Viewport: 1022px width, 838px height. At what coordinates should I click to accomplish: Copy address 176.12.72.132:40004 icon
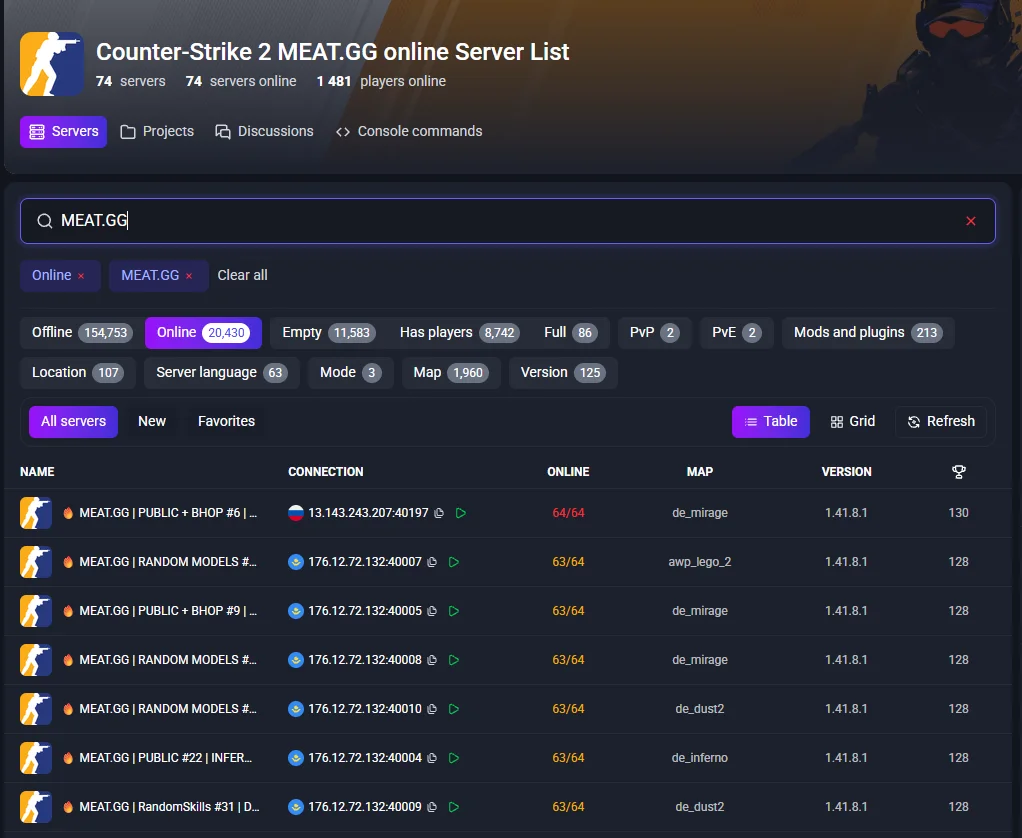coord(432,758)
